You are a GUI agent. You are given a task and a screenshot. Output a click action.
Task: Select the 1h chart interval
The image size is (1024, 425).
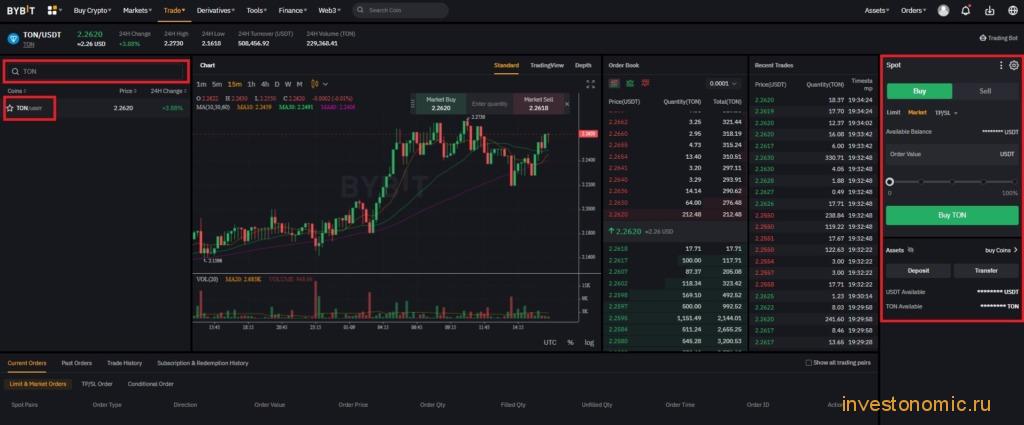251,84
